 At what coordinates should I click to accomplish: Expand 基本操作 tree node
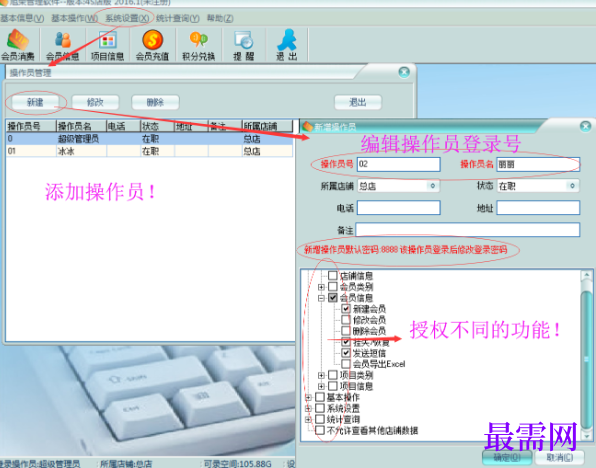(308, 397)
